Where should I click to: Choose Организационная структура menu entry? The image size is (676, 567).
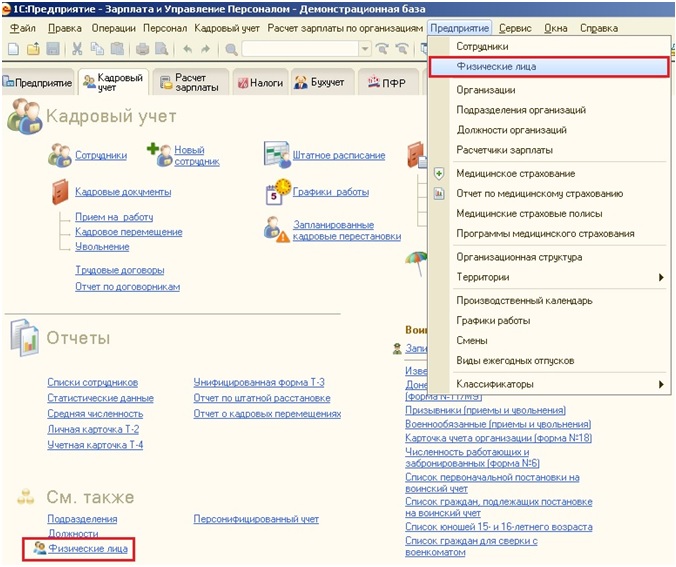pyautogui.click(x=519, y=257)
